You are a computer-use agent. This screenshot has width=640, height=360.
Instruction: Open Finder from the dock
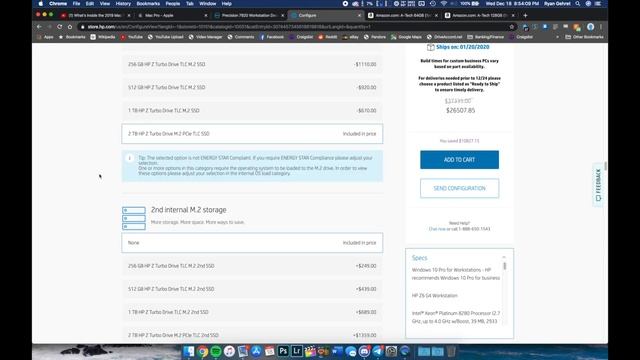189,351
